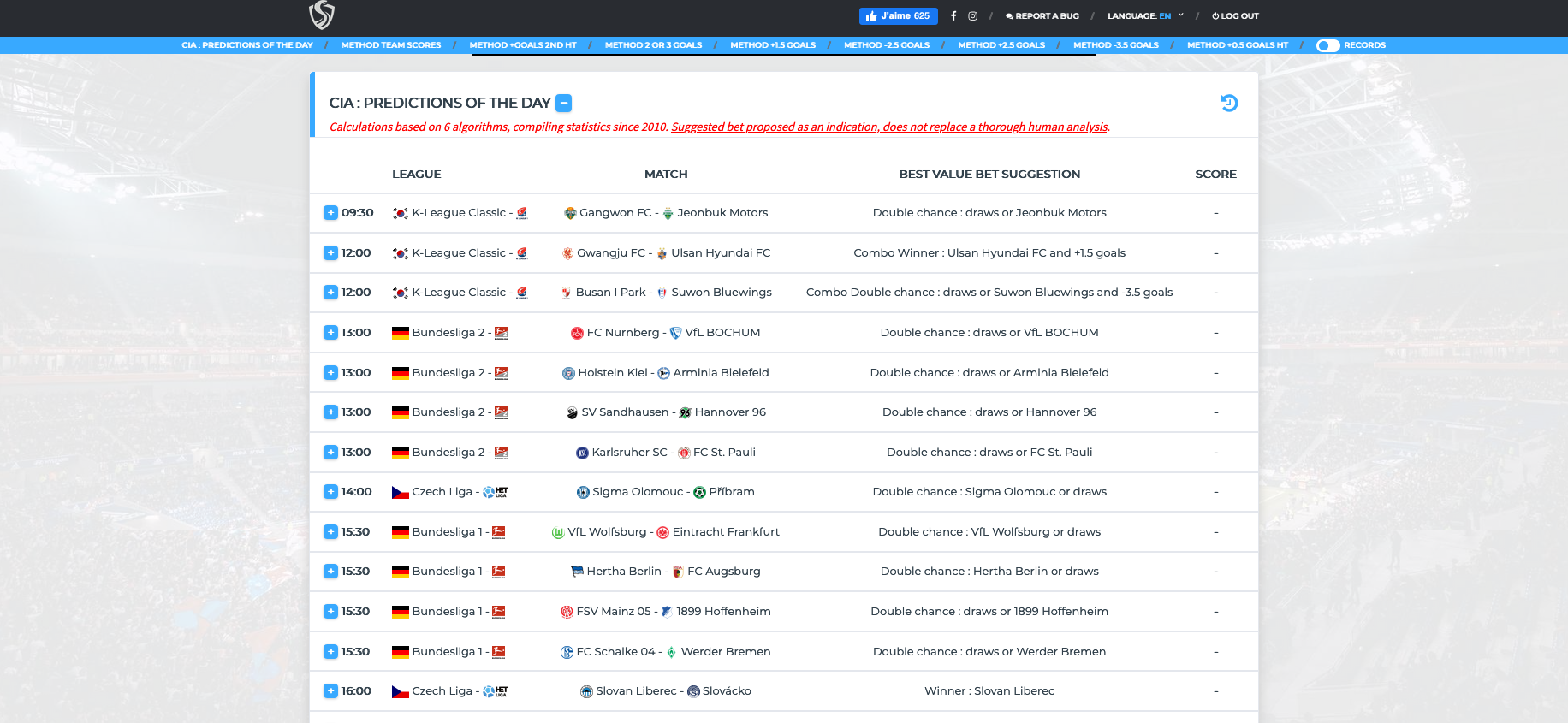Expand the Karlsruher SC row
Viewport: 1568px width, 723px height.
pyautogui.click(x=330, y=452)
